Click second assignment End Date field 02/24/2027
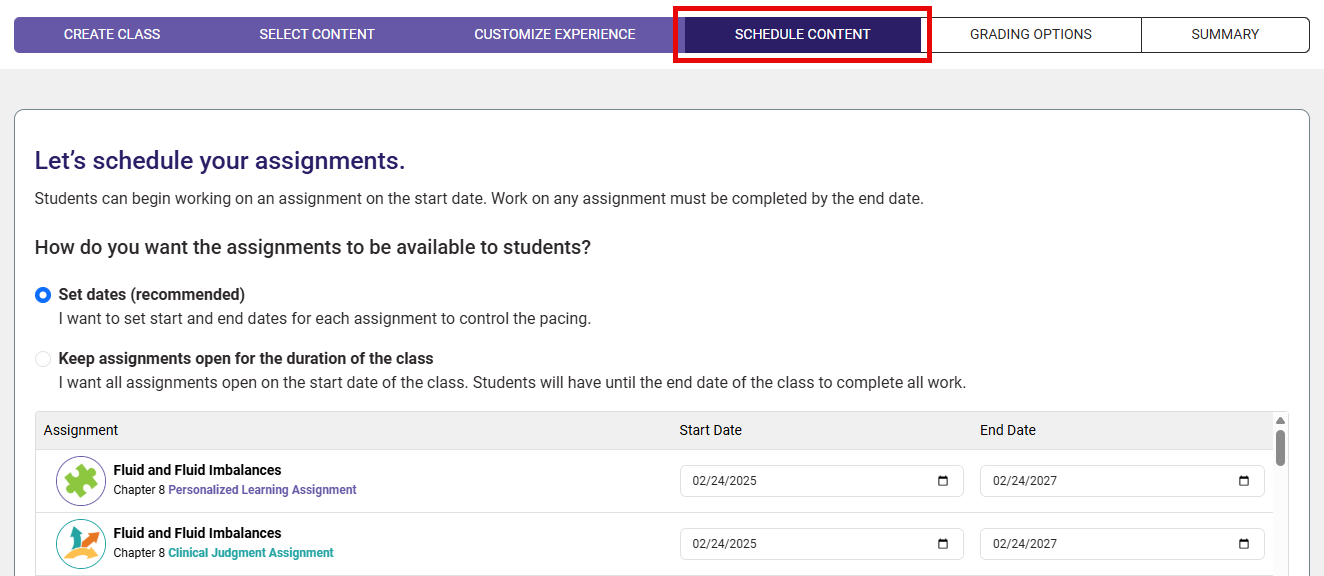Viewport: 1324px width, 576px height. pos(1122,544)
